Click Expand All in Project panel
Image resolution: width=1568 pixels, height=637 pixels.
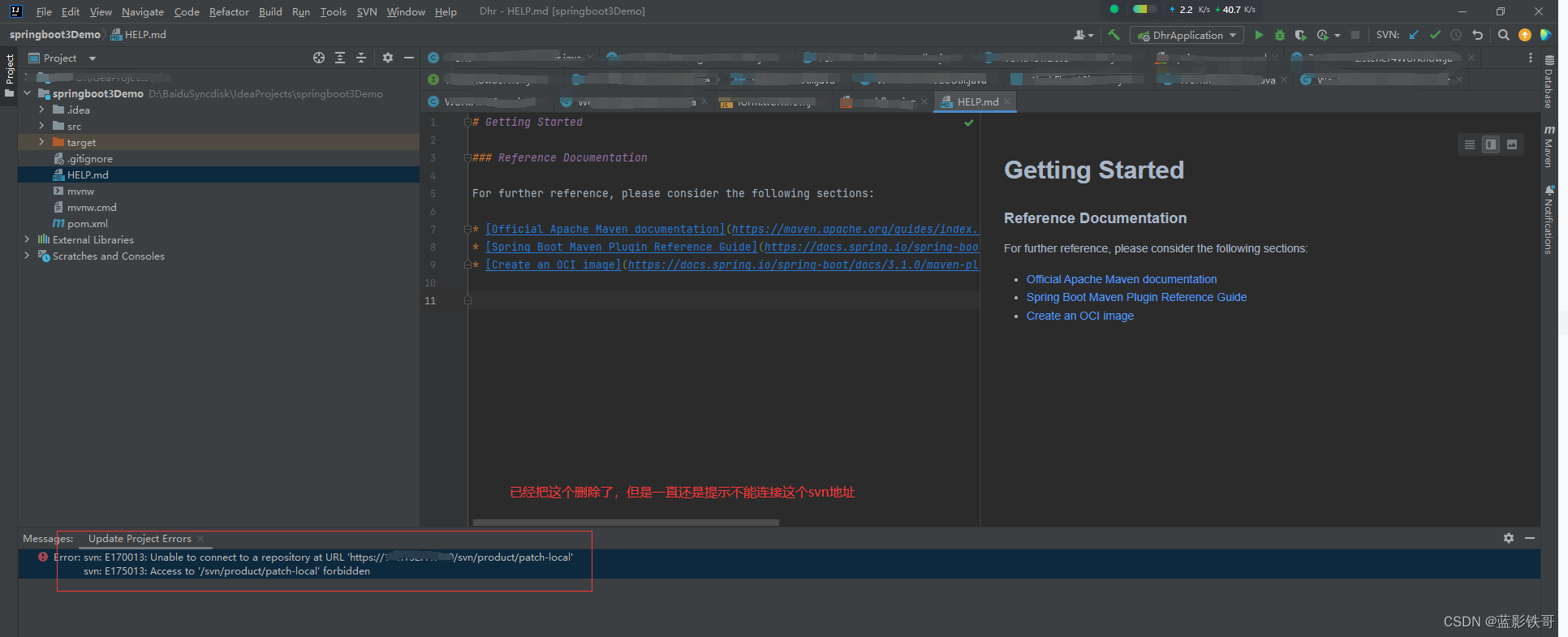coord(340,58)
